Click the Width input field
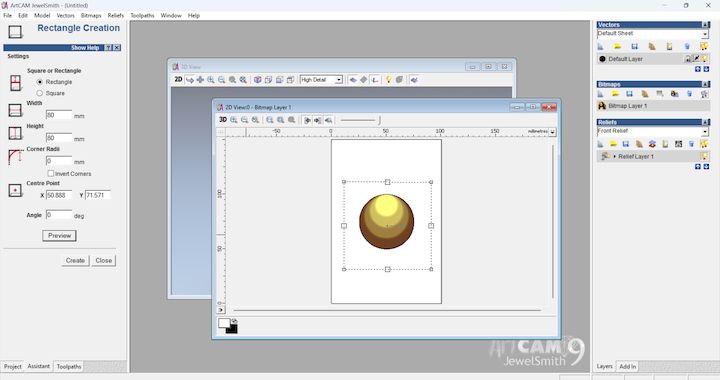Image resolution: width=720 pixels, height=380 pixels. click(x=59, y=115)
